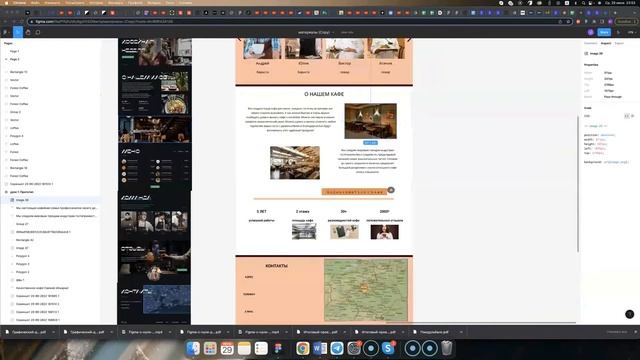The width and height of the screenshot is (640, 360).
Task: Click the О НАШЕМ КАФЕ heading
Action: (324, 94)
